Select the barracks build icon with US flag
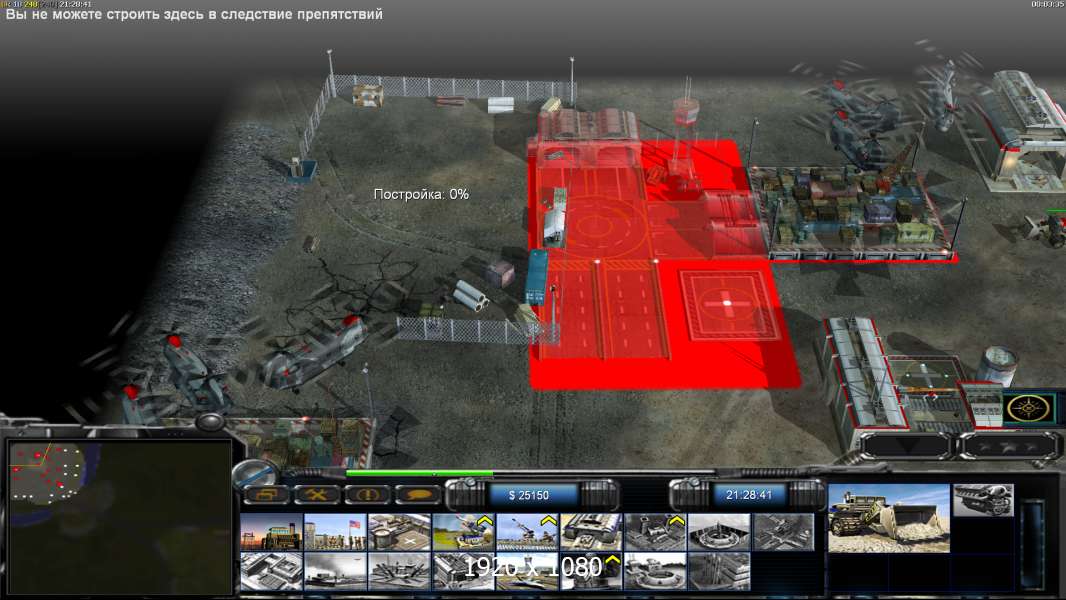This screenshot has height=600, width=1066. 335,532
